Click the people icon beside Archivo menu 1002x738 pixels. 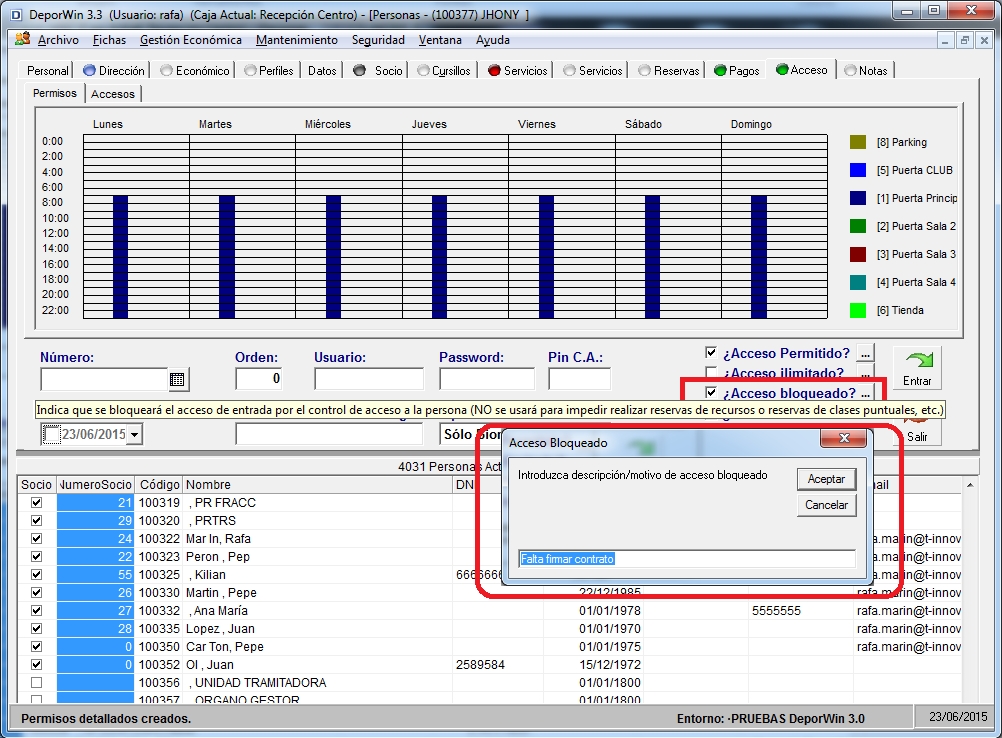coord(22,39)
